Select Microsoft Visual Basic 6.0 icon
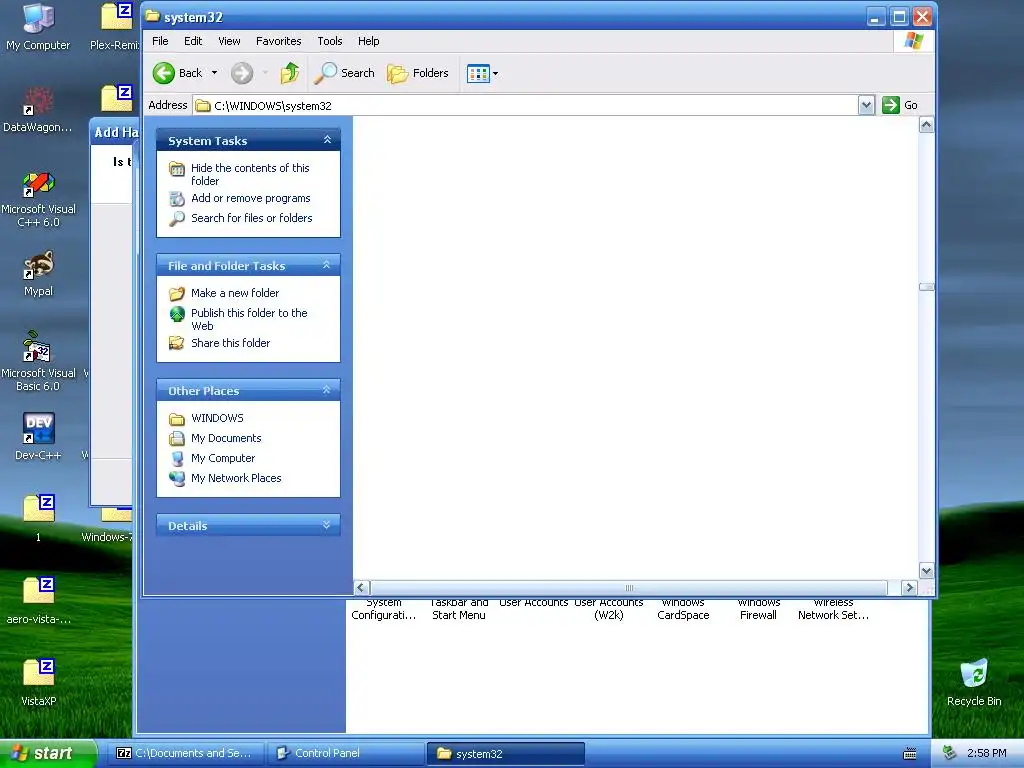Viewport: 1024px width, 768px height. pos(38,361)
